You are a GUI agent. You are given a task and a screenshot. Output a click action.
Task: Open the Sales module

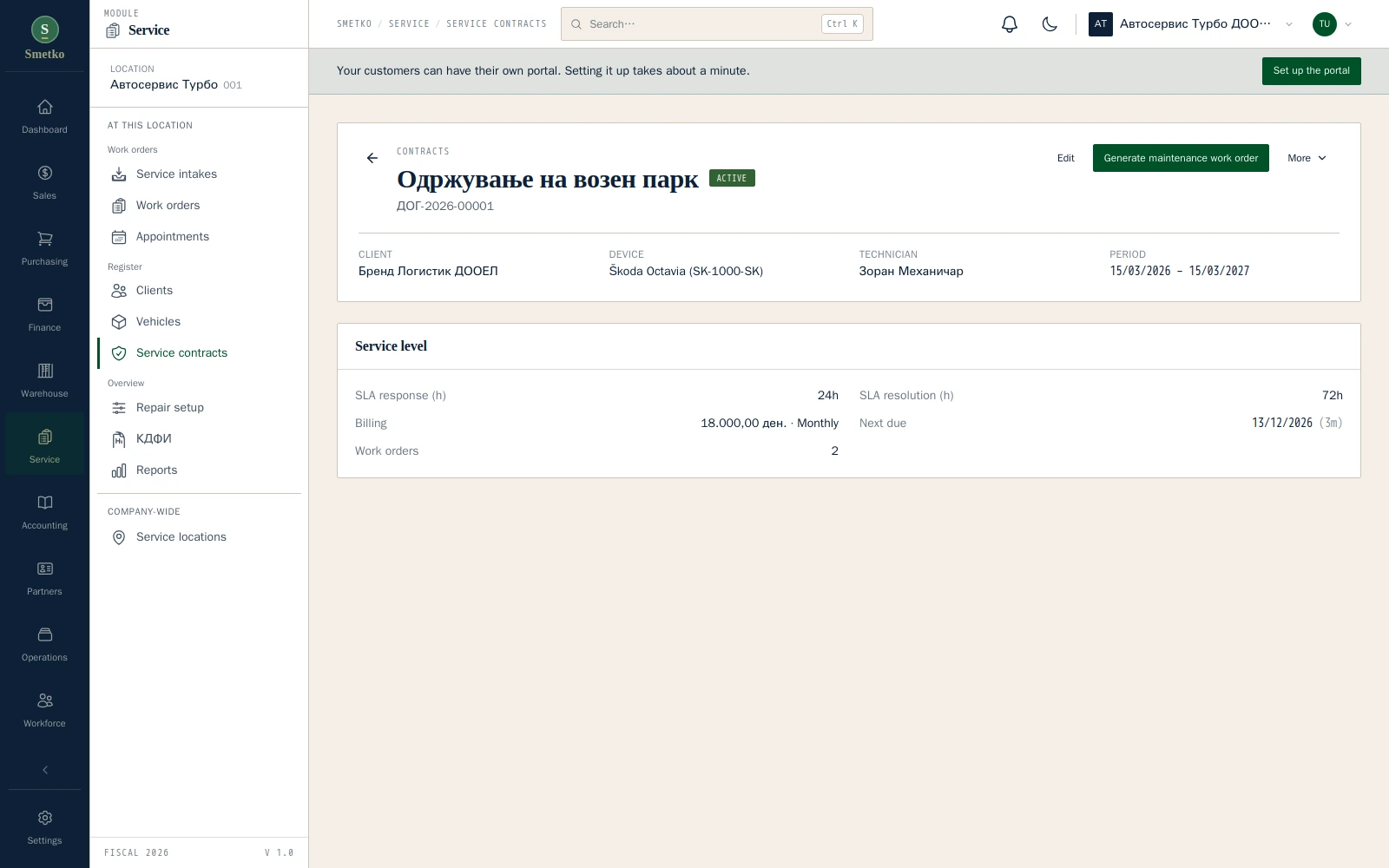44,183
